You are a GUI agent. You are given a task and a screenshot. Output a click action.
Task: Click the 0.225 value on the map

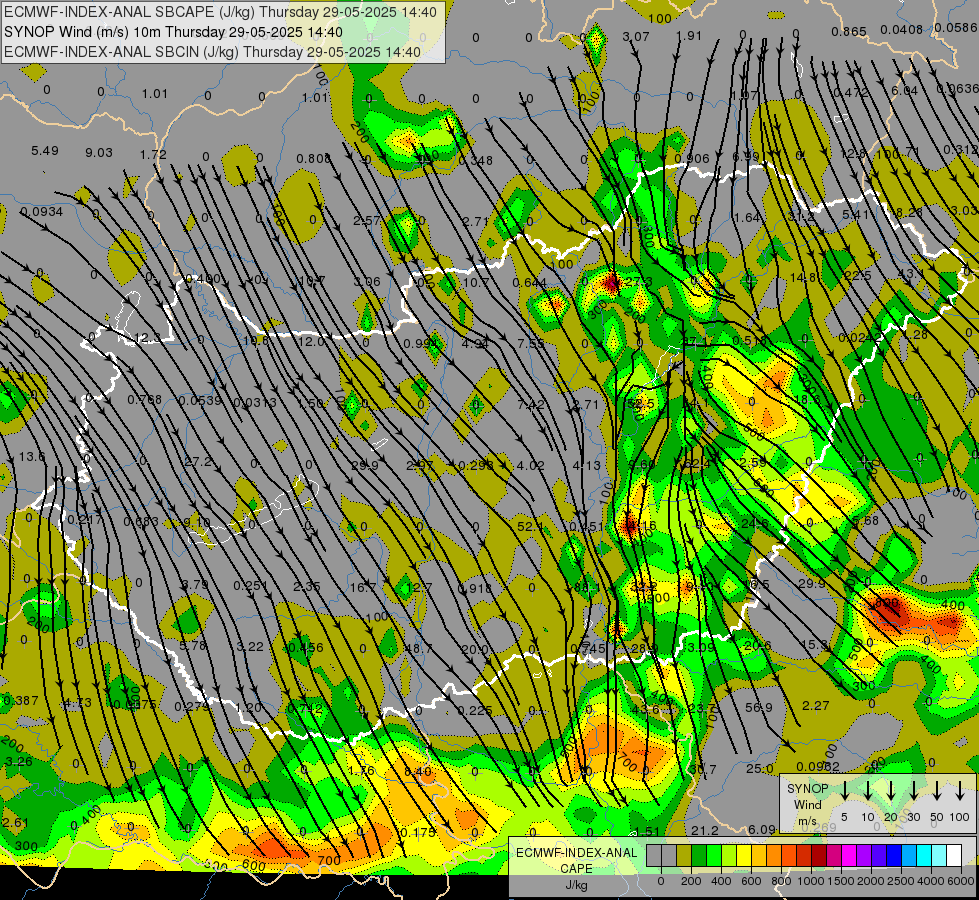(475, 711)
